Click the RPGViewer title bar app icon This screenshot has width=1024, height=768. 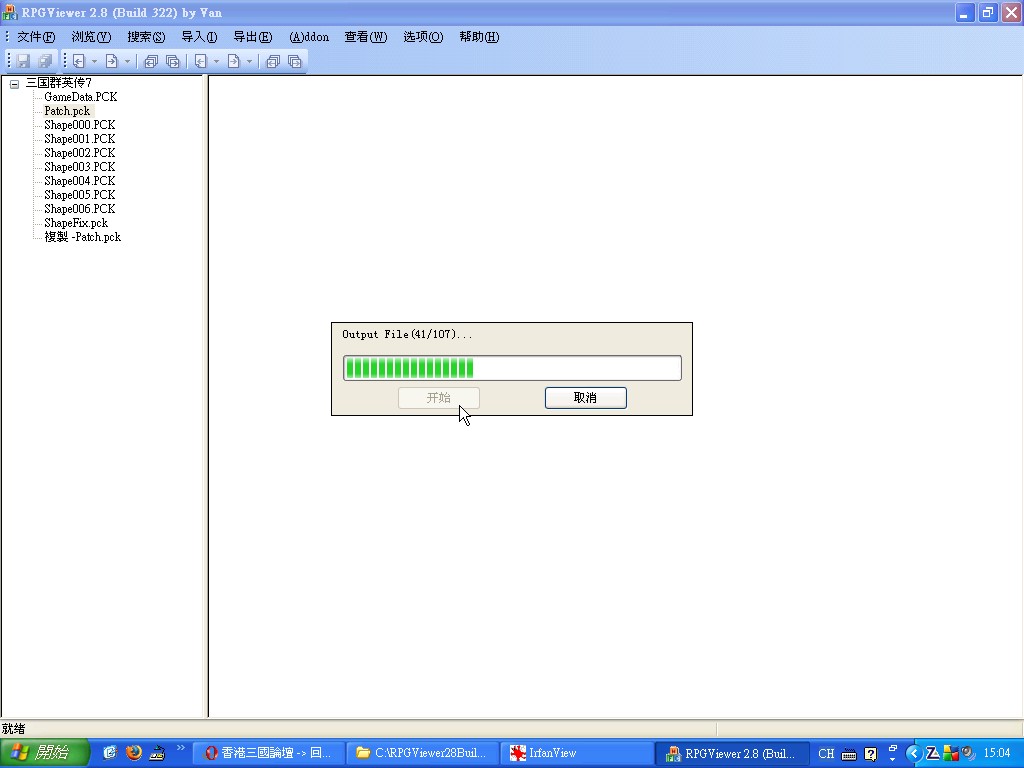click(x=10, y=12)
